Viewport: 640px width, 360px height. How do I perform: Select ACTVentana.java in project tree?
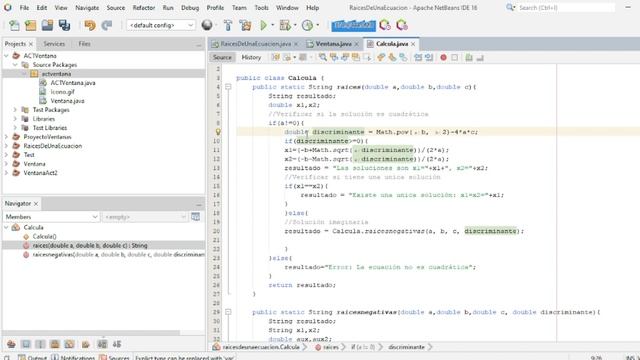click(73, 83)
